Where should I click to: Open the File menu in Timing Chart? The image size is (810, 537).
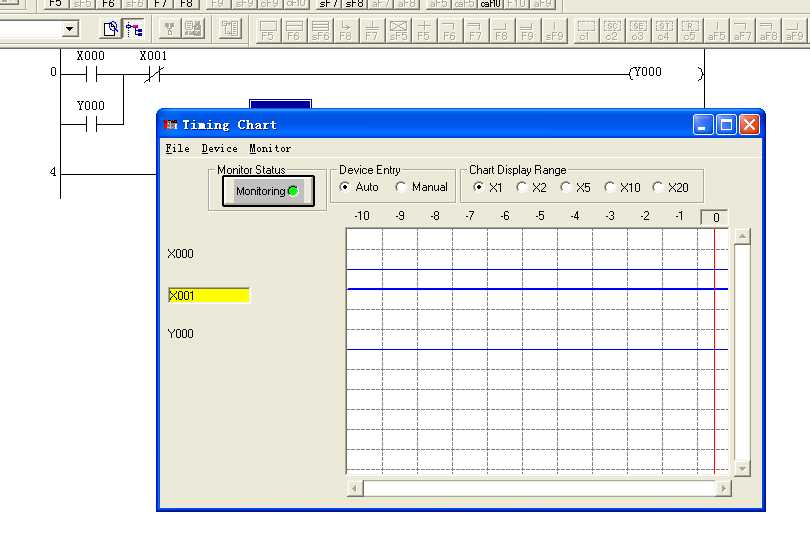[x=177, y=148]
